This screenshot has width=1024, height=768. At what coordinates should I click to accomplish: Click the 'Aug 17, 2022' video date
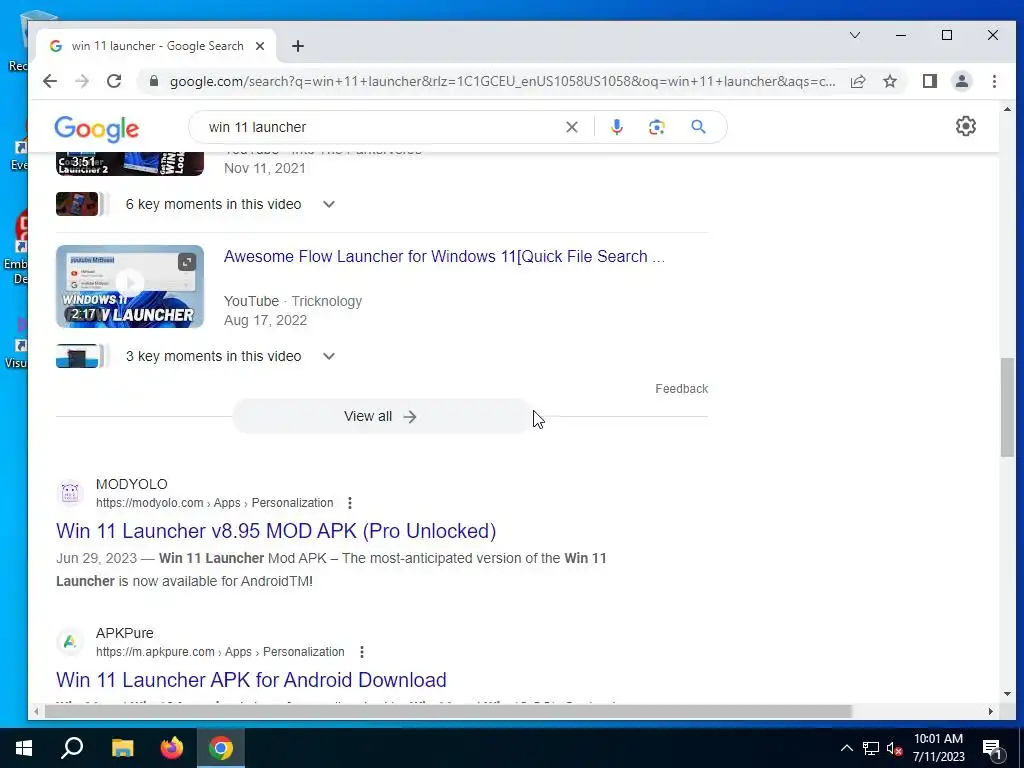[265, 320]
